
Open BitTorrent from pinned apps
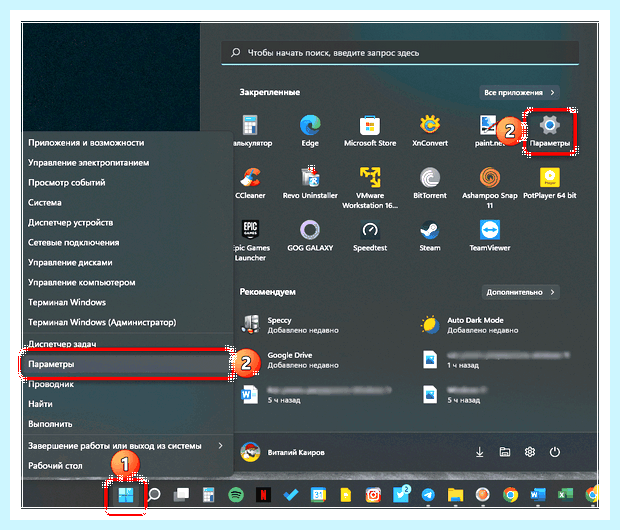coord(430,183)
